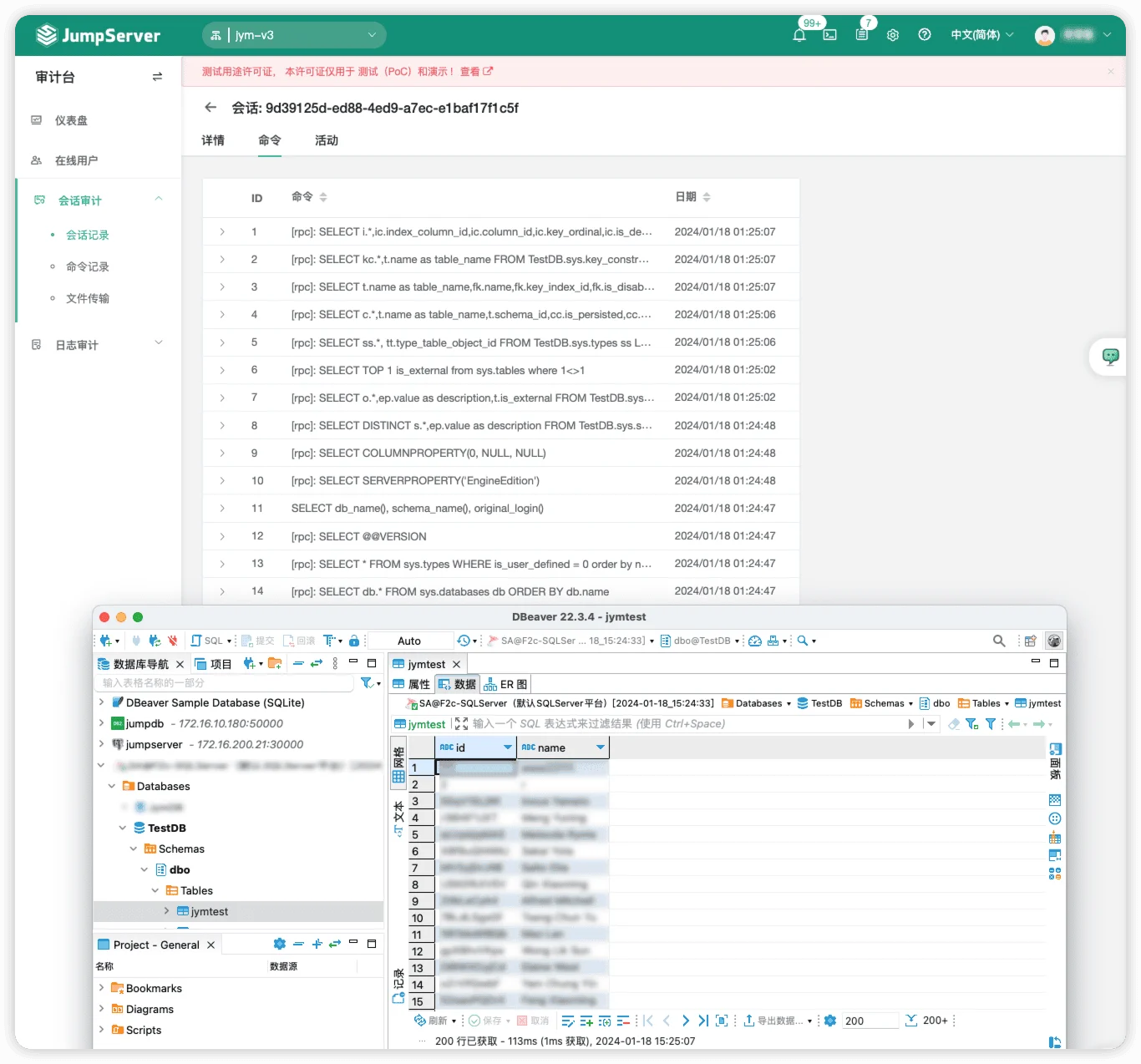Screen dimensions: 1141x1064
Task: Open the tickets list icon with badge 7
Action: [861, 35]
